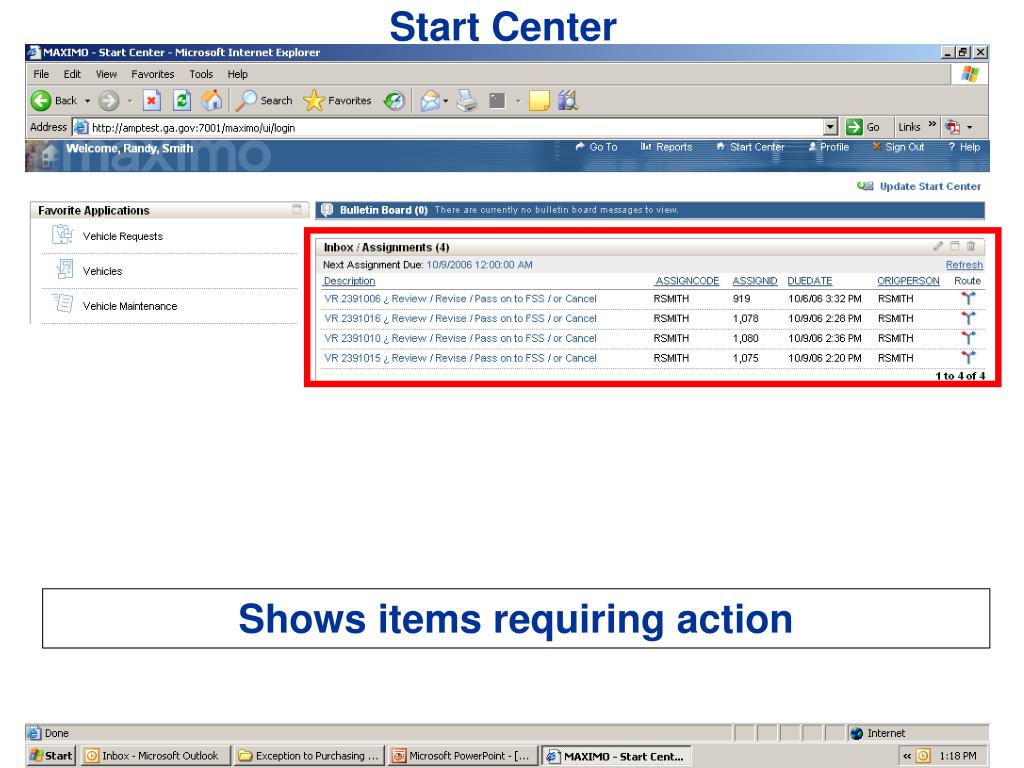Sort assignments by DUEDATE column
The width and height of the screenshot is (1024, 768).
point(810,281)
